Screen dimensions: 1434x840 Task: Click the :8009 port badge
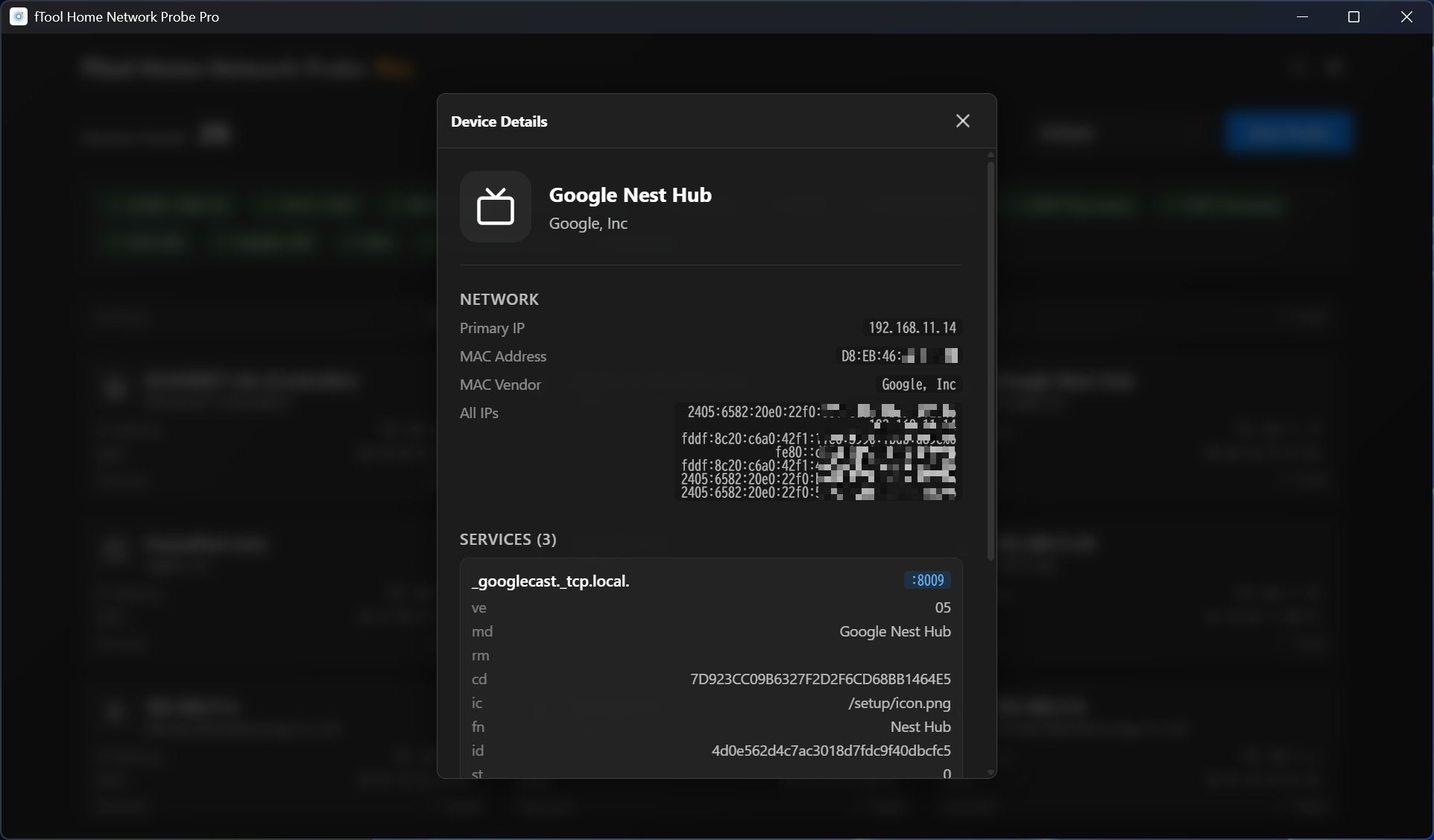point(926,581)
